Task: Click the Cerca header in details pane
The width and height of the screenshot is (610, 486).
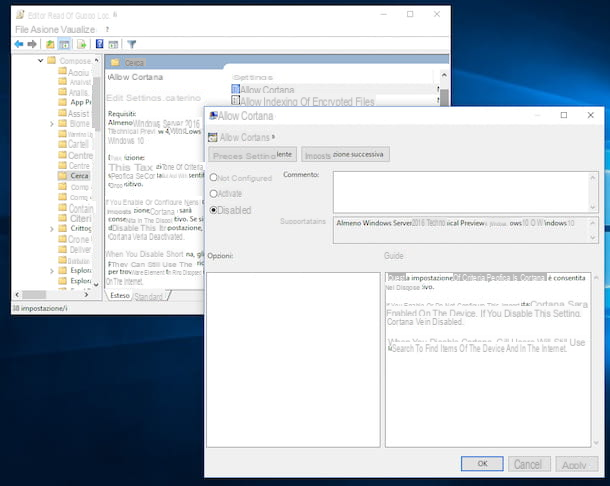Action: click(134, 62)
